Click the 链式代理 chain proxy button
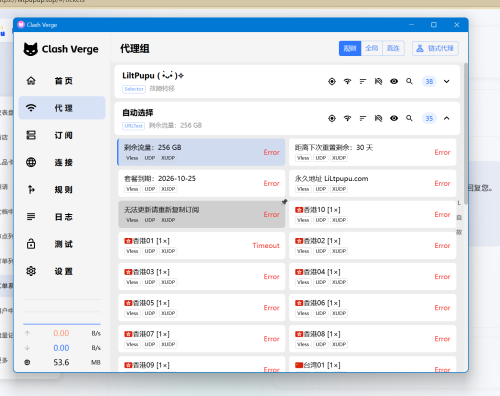This screenshot has height=396, width=500. 435,48
